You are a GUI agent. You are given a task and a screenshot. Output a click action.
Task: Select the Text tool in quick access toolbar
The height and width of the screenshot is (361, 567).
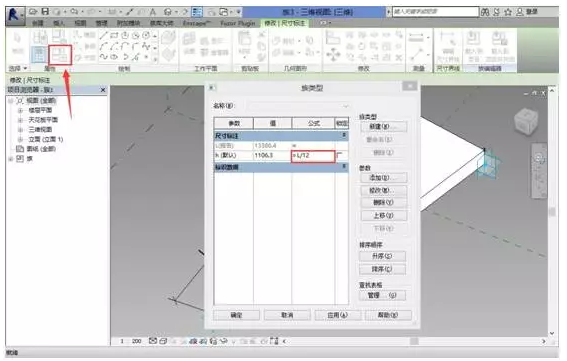(x=153, y=12)
